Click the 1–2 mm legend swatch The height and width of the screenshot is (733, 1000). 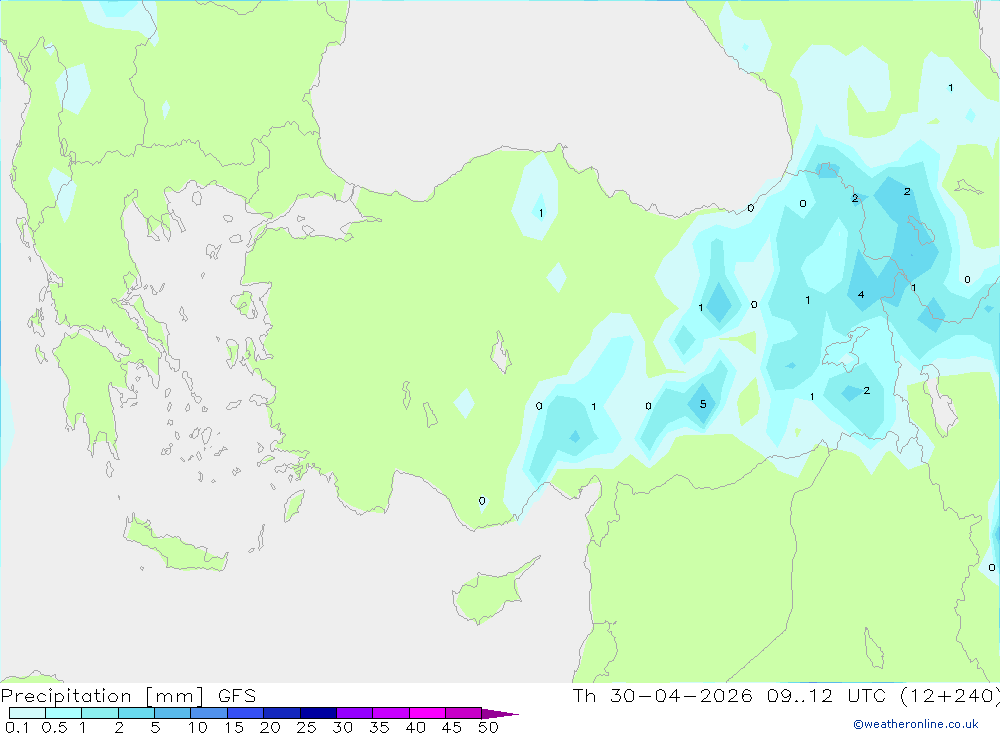point(99,713)
